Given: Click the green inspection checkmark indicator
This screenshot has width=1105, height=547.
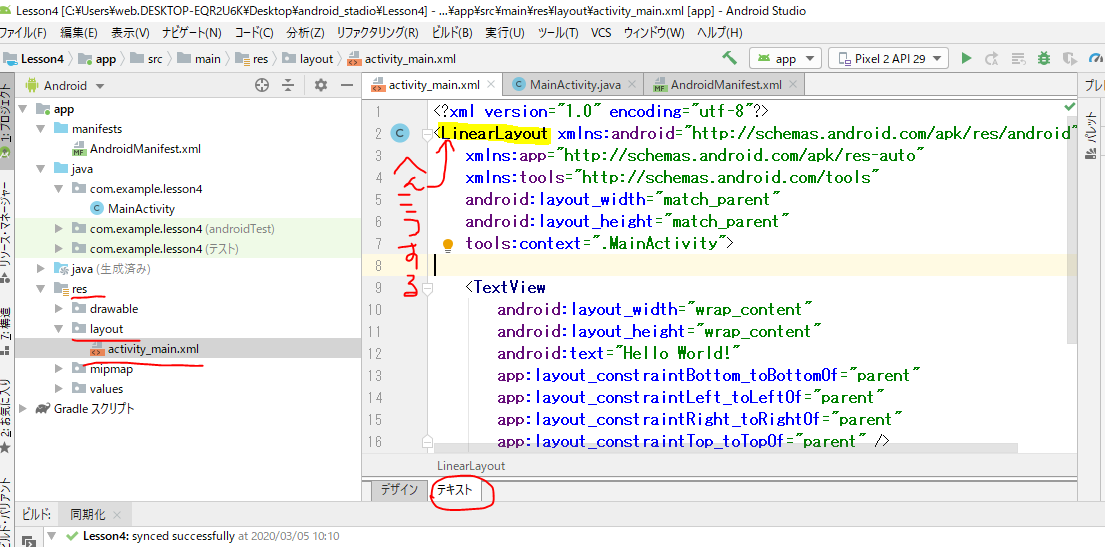Looking at the screenshot, I should 1070,106.
